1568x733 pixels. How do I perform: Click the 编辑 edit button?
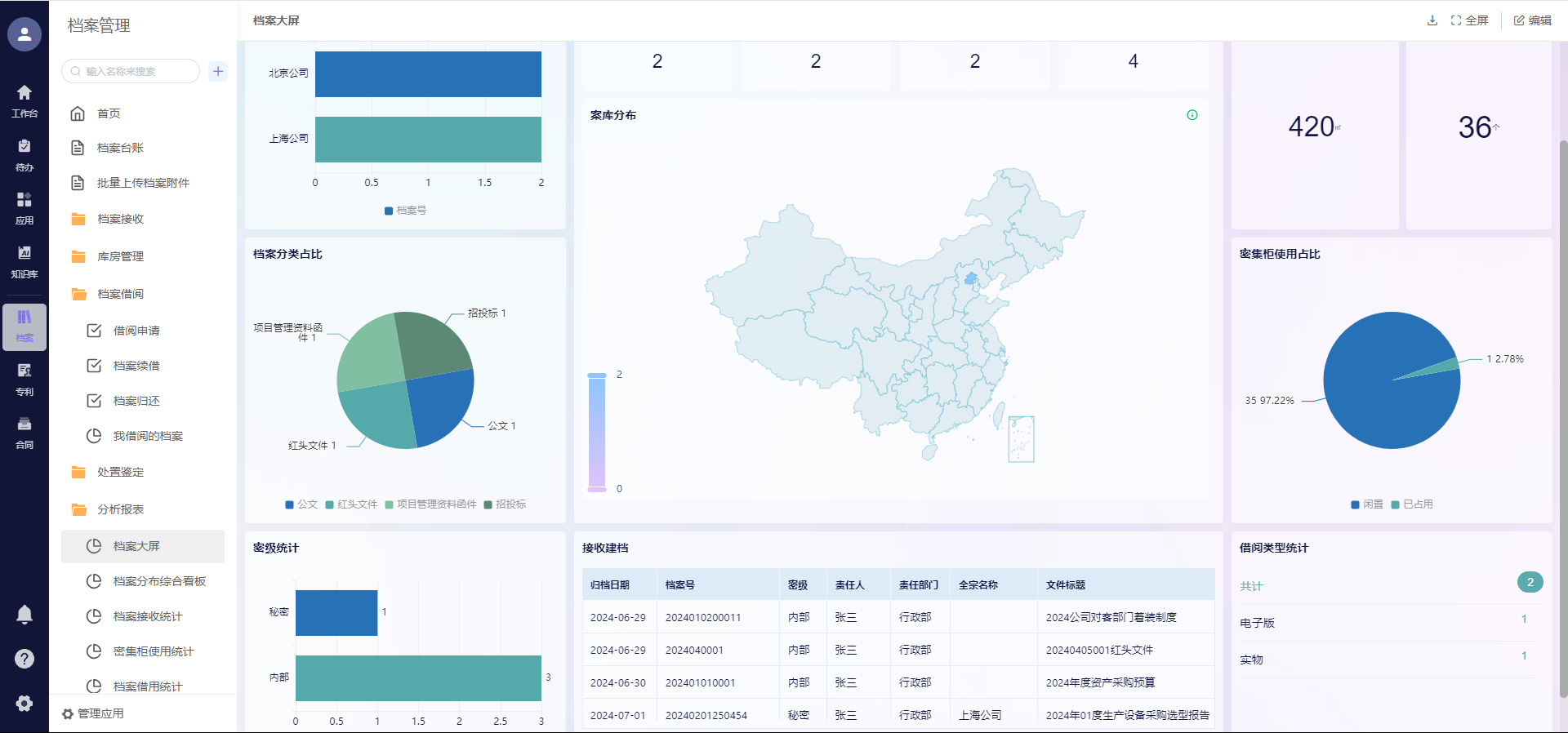[x=1532, y=20]
